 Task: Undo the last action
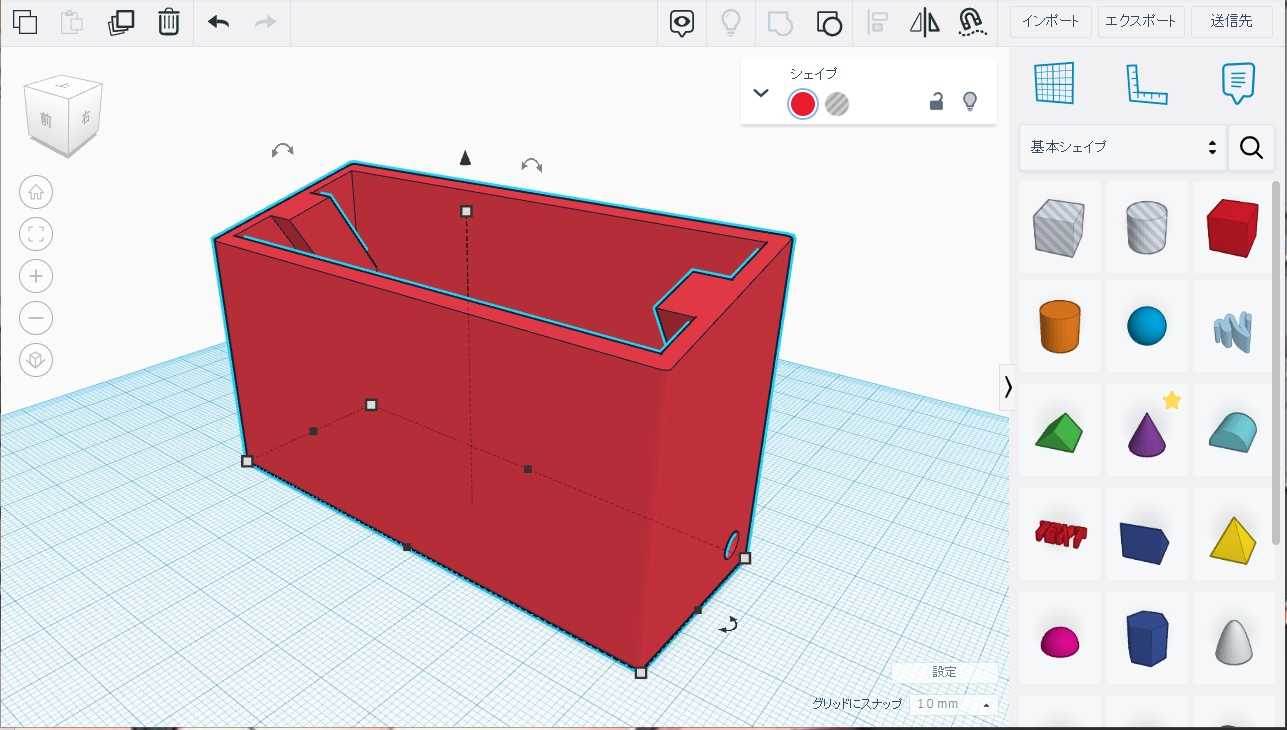(x=218, y=22)
